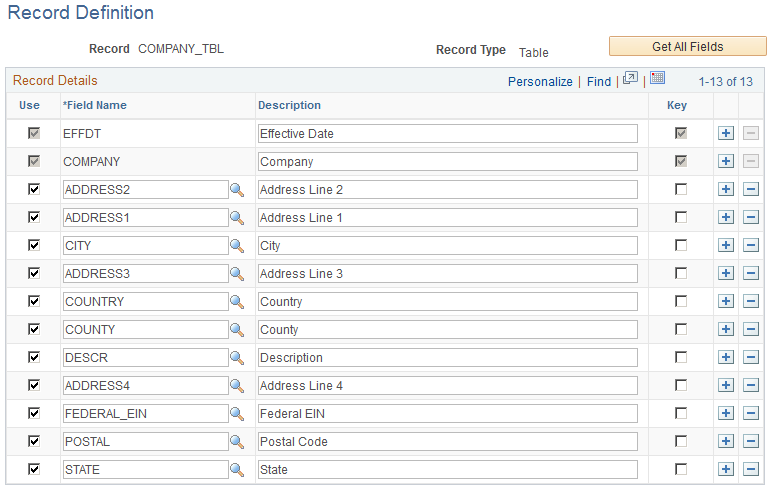This screenshot has width=772, height=490.
Task: Sort by the Field Name column header
Action: point(95,105)
